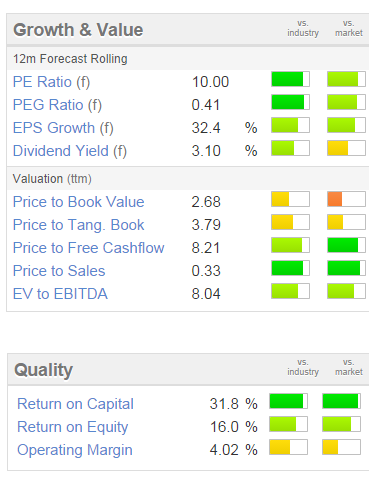Click Return on Capital vs. market bar
The image size is (369, 483).
(341, 401)
